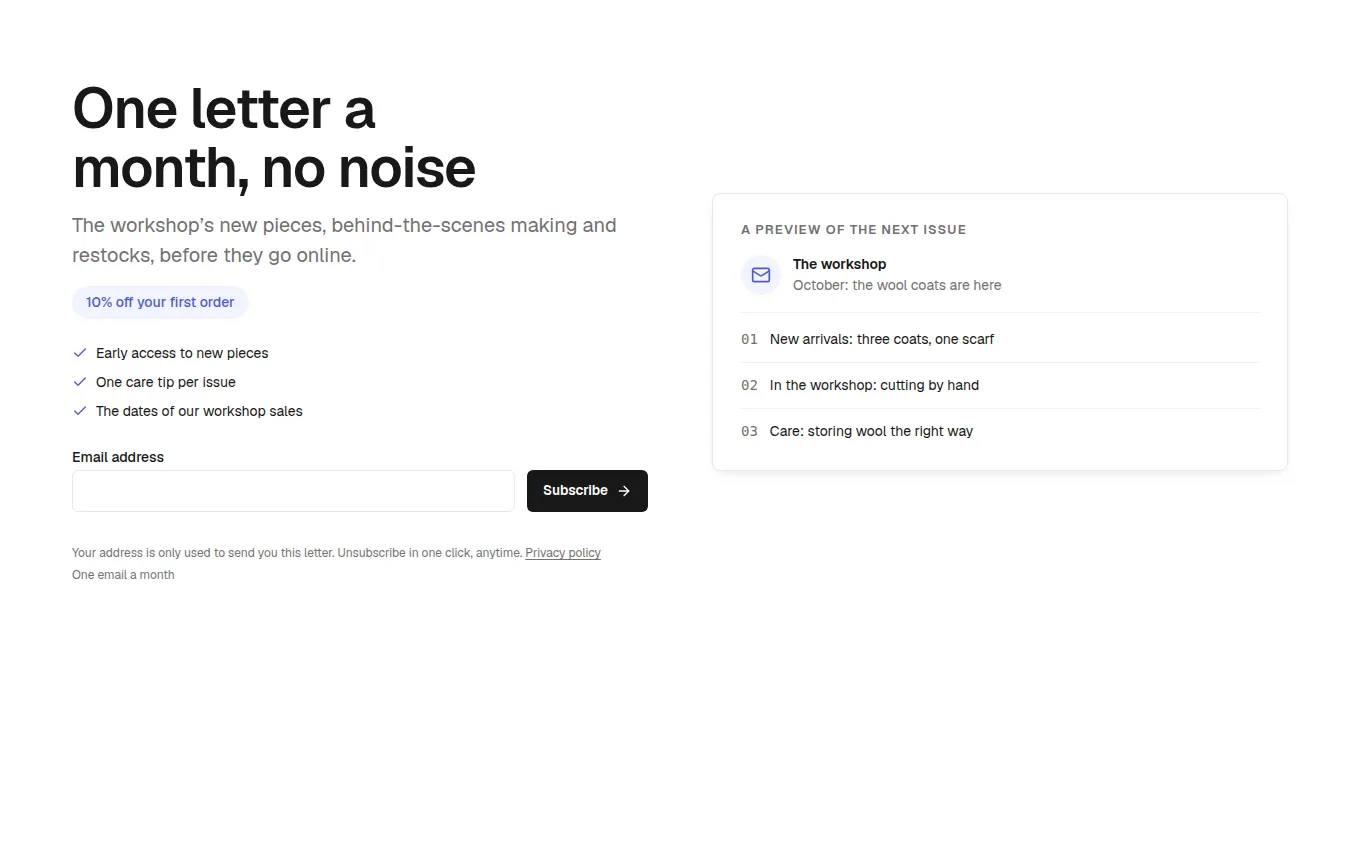Focus the Email address input field

(x=293, y=491)
